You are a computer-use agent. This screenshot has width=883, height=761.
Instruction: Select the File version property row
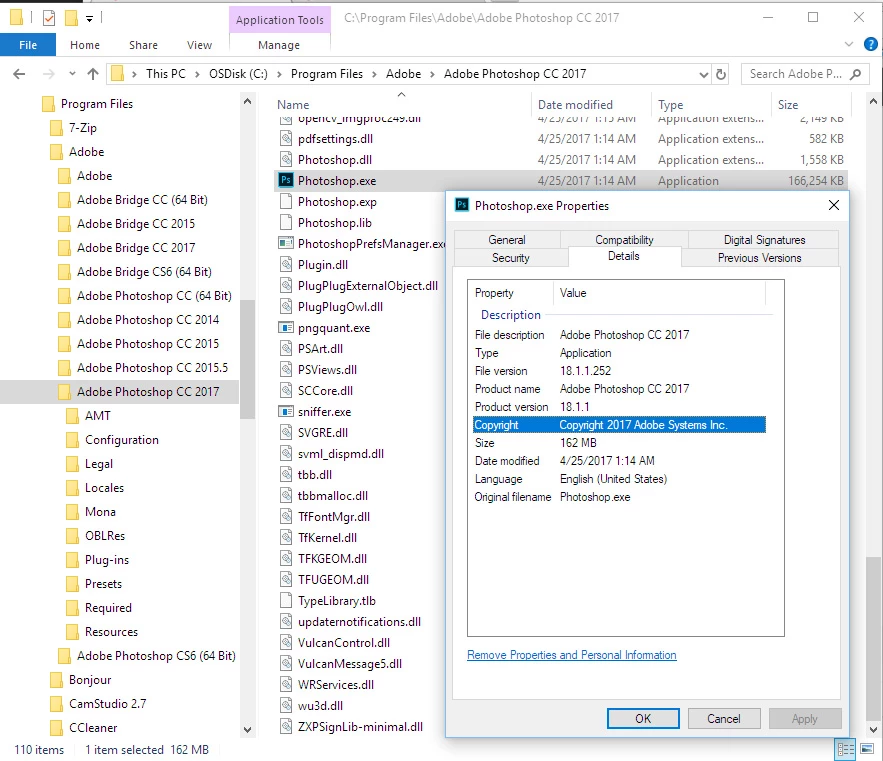pos(619,371)
